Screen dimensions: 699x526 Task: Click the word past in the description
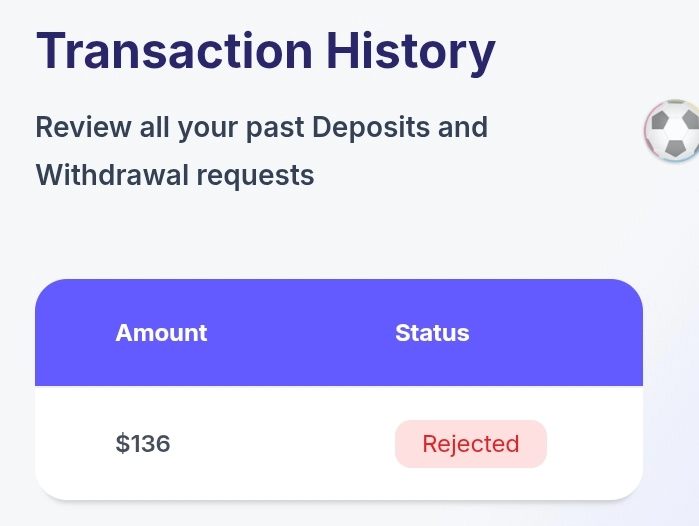(275, 129)
